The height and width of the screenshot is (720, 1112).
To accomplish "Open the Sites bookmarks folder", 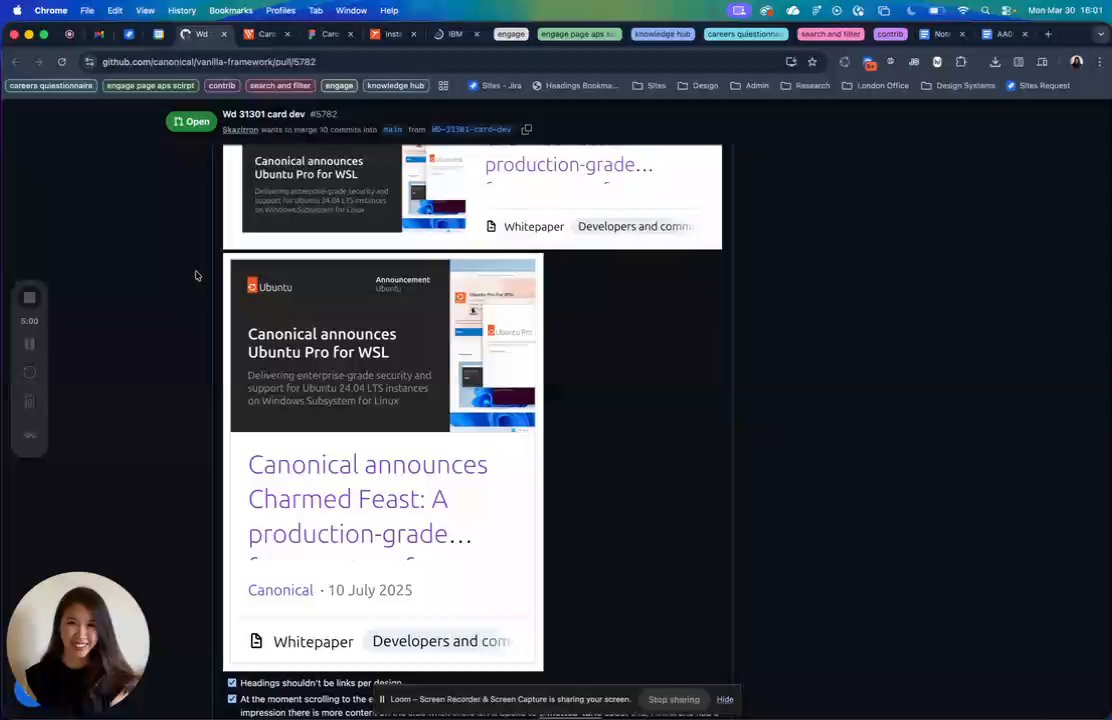I will 649,86.
